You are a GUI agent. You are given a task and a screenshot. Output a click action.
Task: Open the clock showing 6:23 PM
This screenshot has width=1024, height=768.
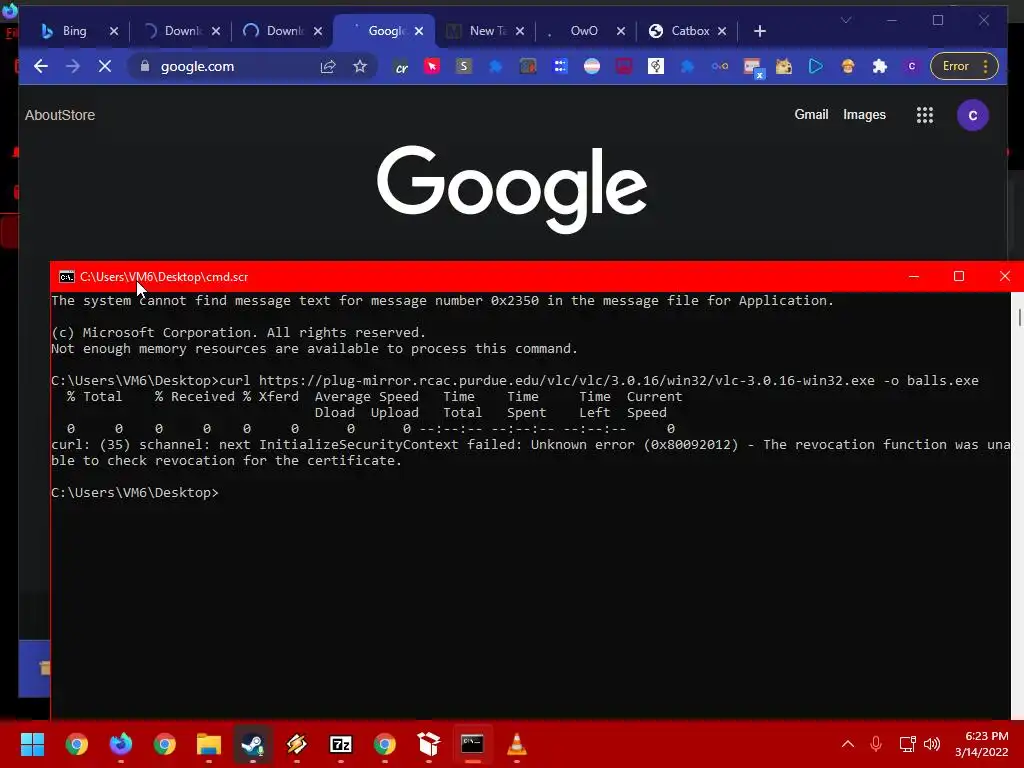982,744
